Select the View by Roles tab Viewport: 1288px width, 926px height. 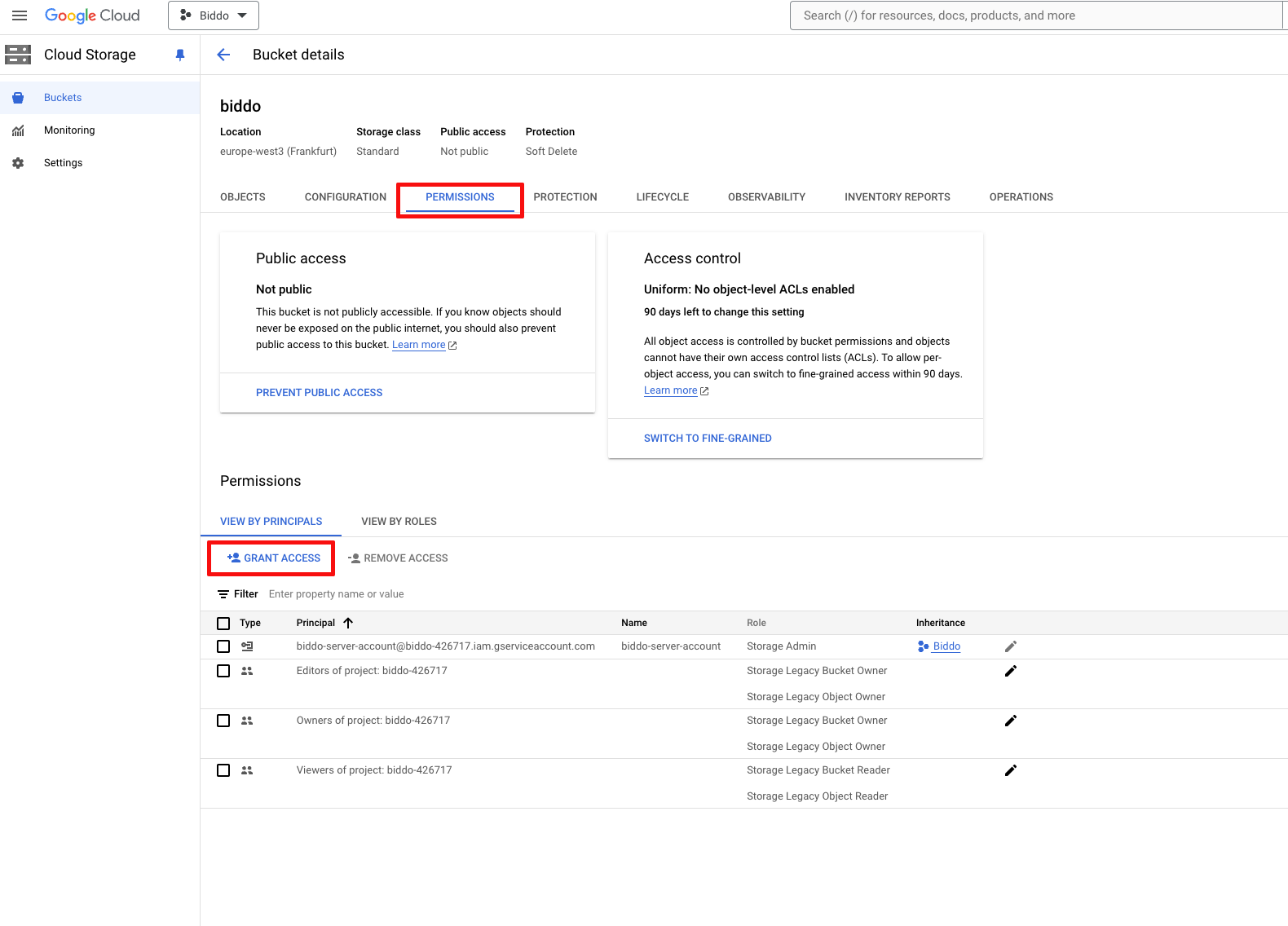point(399,522)
